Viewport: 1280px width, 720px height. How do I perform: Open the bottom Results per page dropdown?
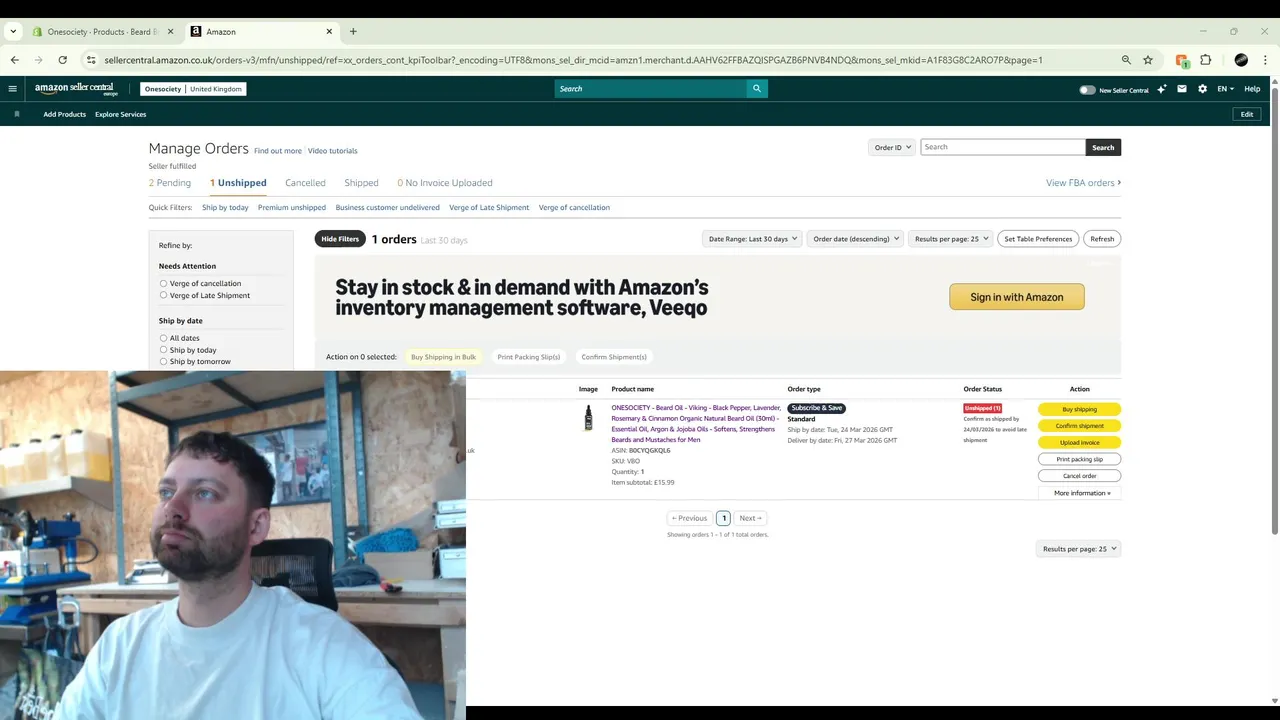click(1078, 549)
